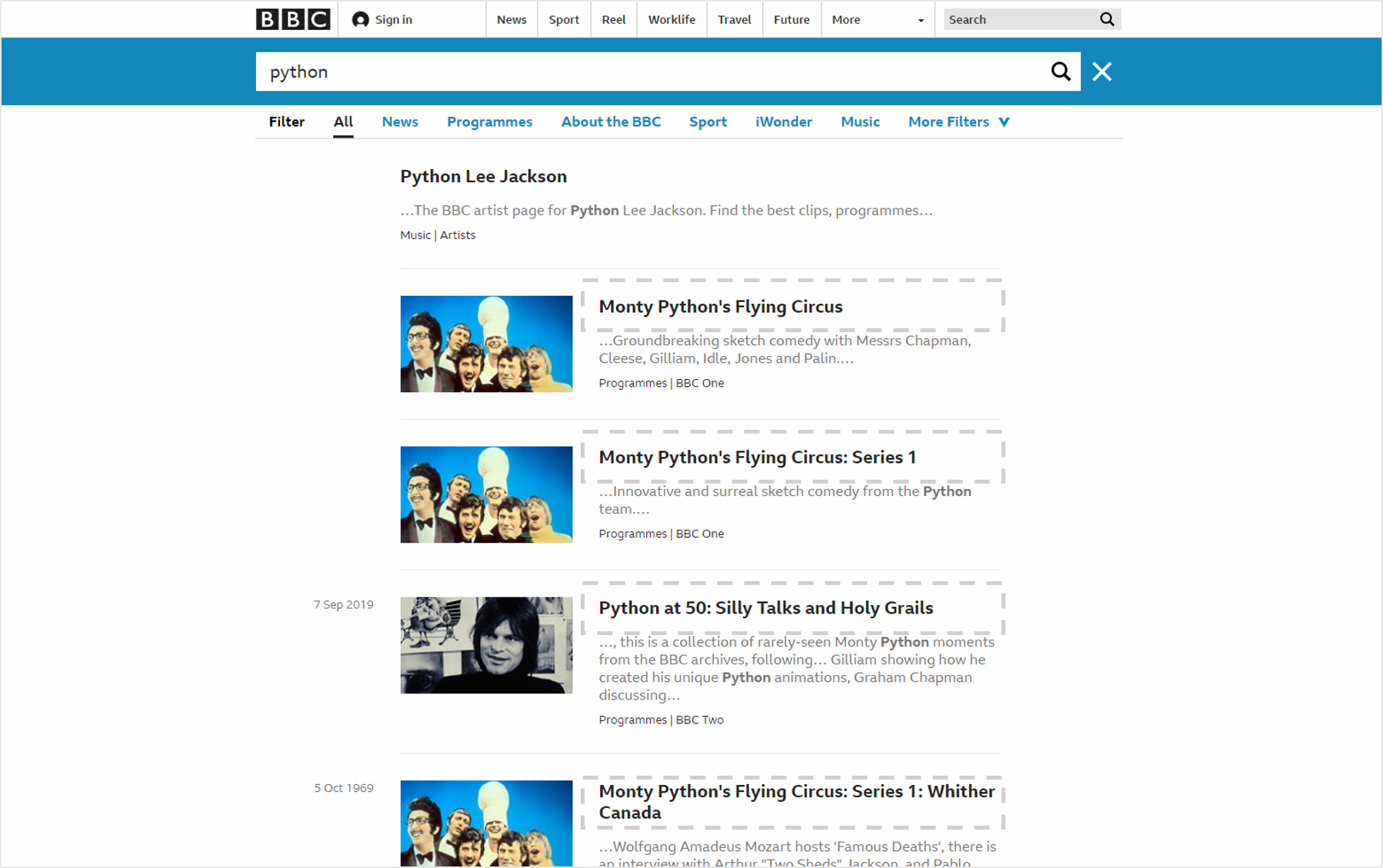Close the search bar with the X
Screen dimensions: 1383x868
[x=1102, y=72]
